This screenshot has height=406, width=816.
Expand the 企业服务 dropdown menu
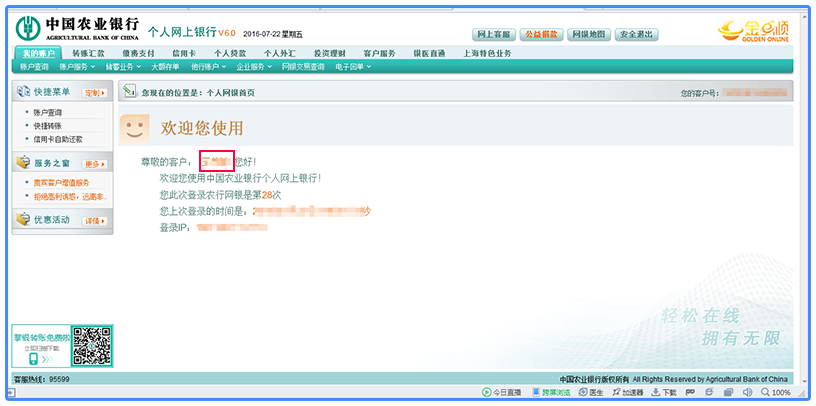[x=254, y=67]
